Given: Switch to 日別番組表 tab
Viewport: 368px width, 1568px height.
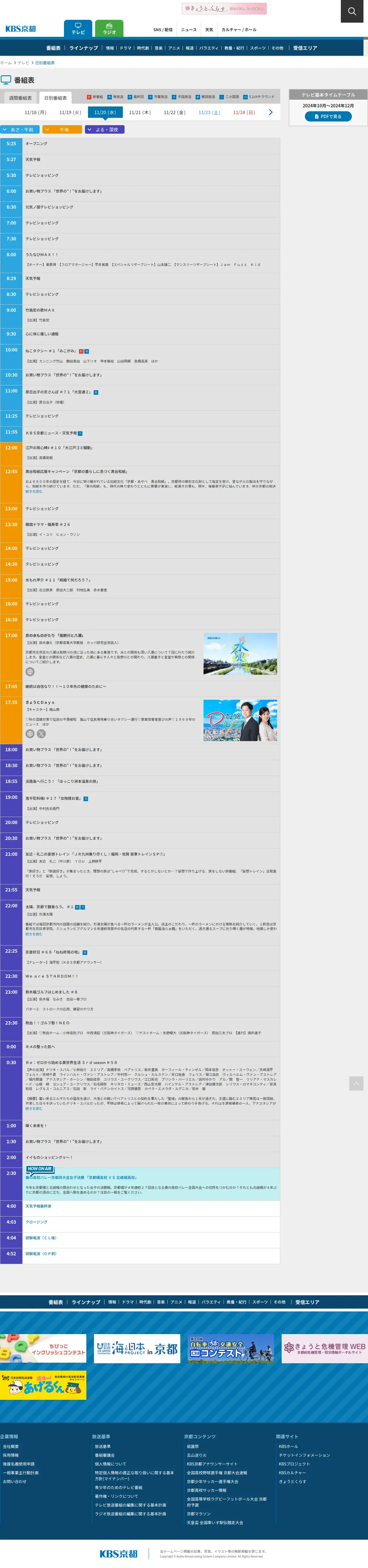Looking at the screenshot, I should (x=55, y=98).
